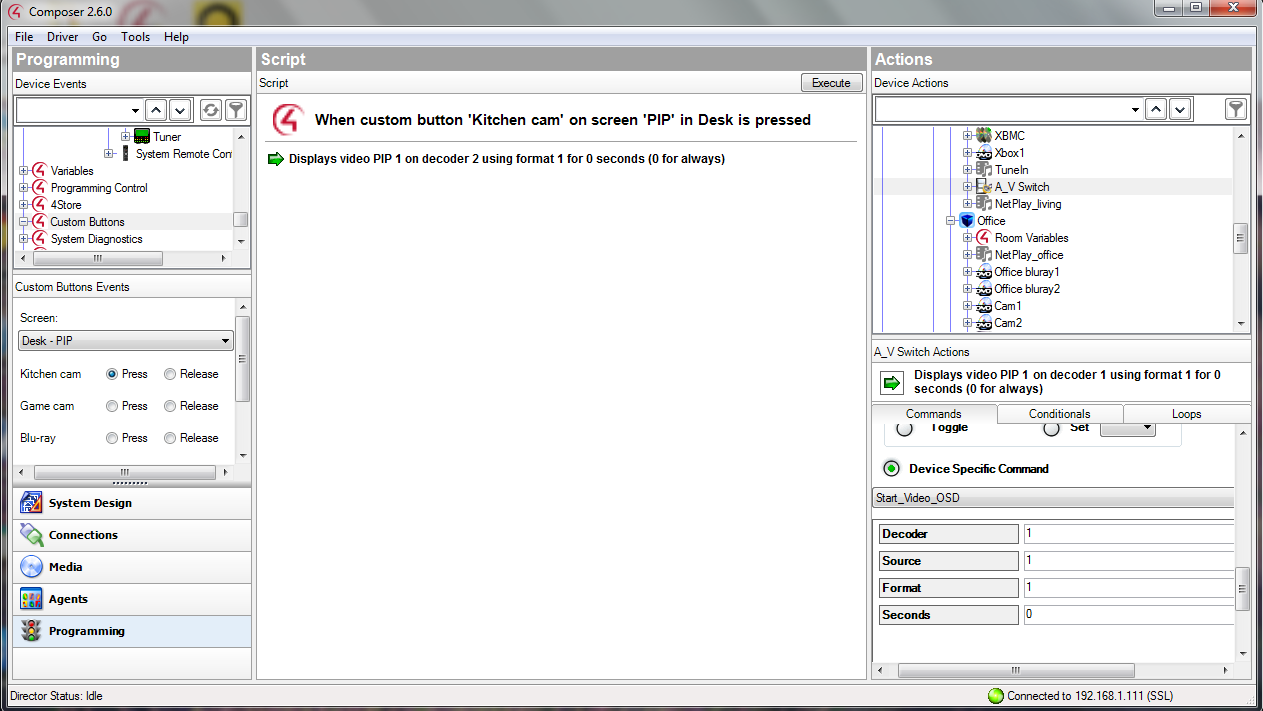The image size is (1263, 711).
Task: Select Release for Kitchen cam
Action: [170, 374]
